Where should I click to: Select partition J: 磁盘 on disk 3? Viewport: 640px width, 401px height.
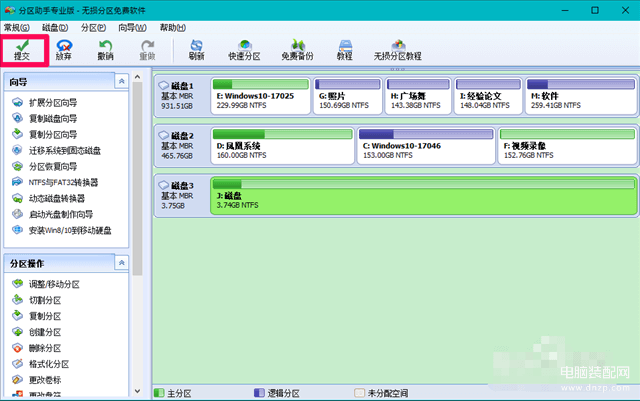pos(424,196)
